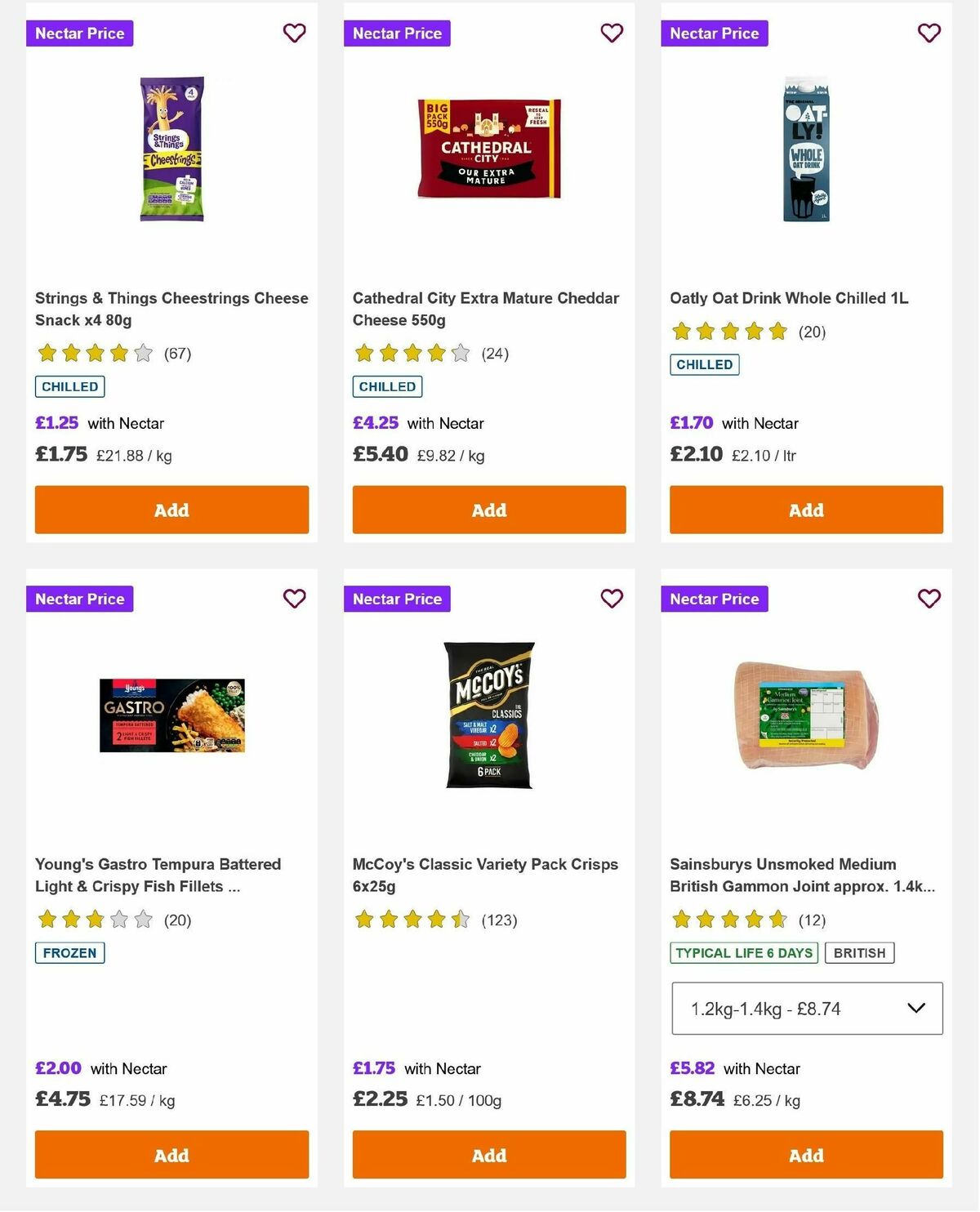Click the Nectar Price badge on McCoy's crisps
Viewport: 980px width, 1212px height.
coord(397,599)
